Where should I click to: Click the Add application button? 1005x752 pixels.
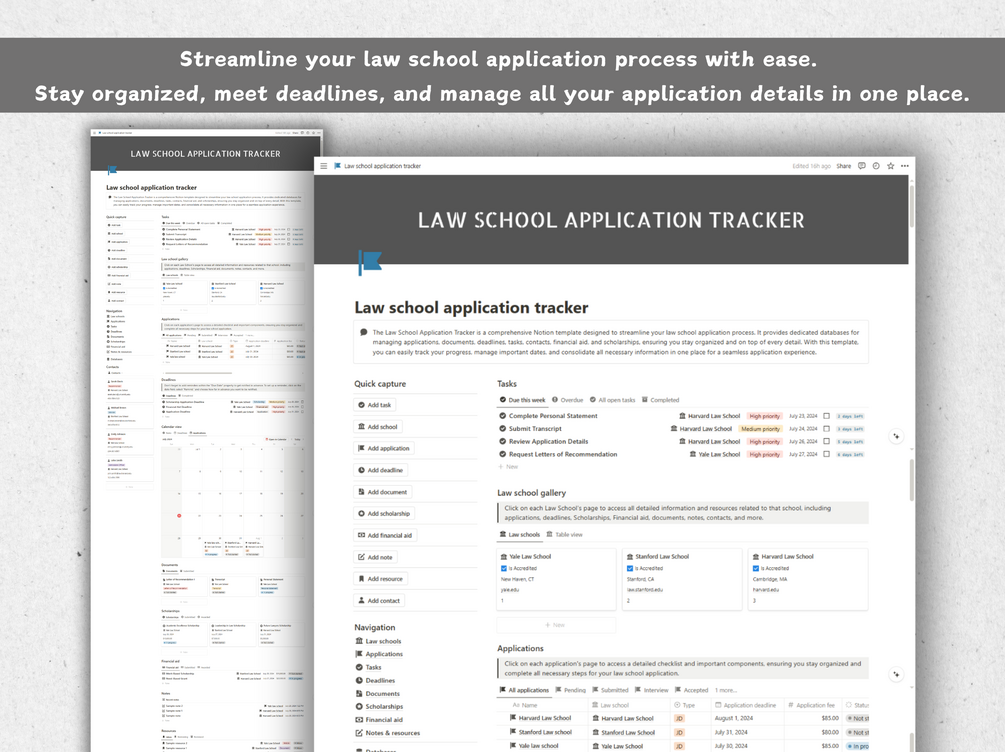point(383,449)
